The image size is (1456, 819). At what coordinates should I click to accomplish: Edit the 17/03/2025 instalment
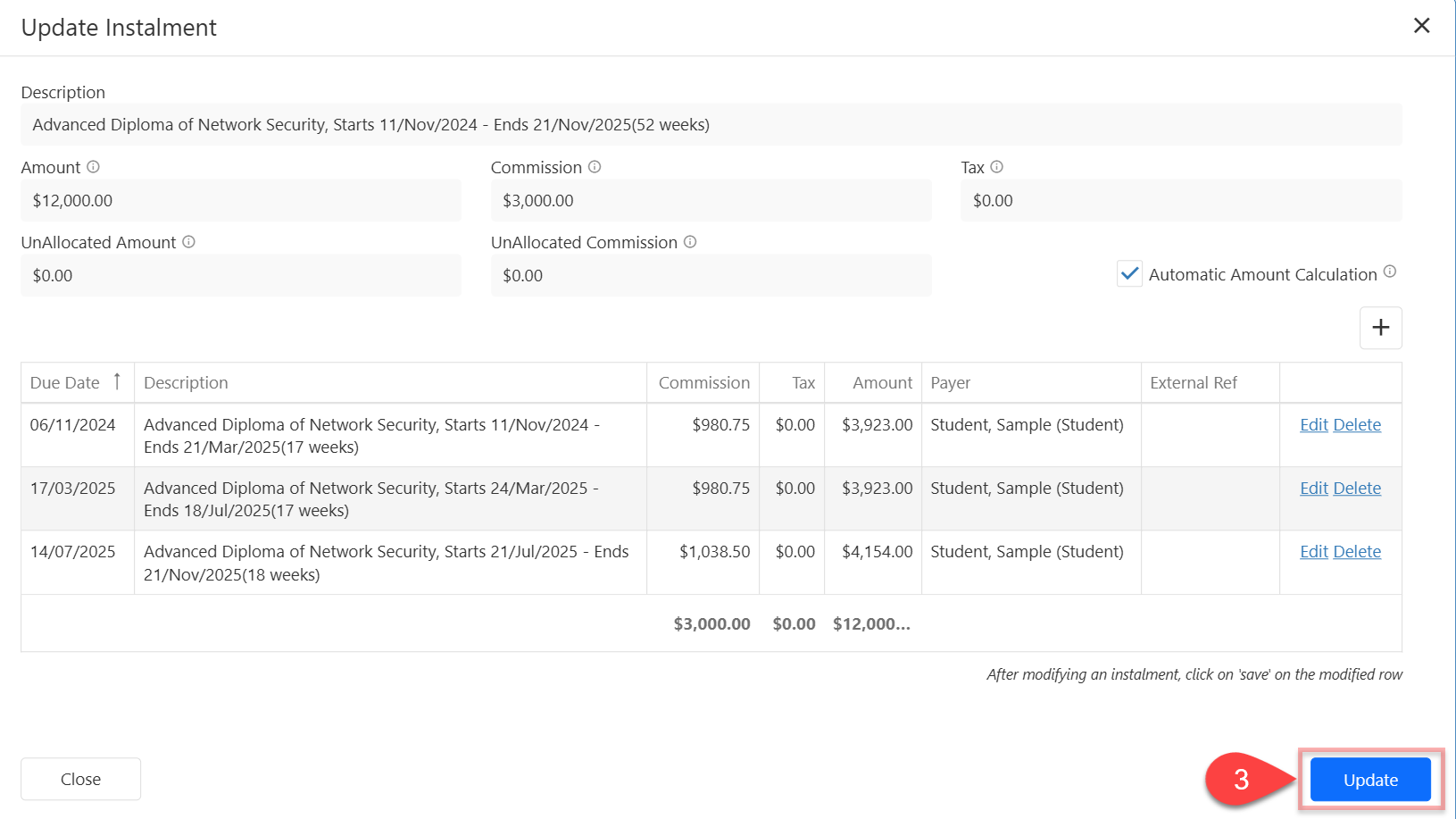1313,489
